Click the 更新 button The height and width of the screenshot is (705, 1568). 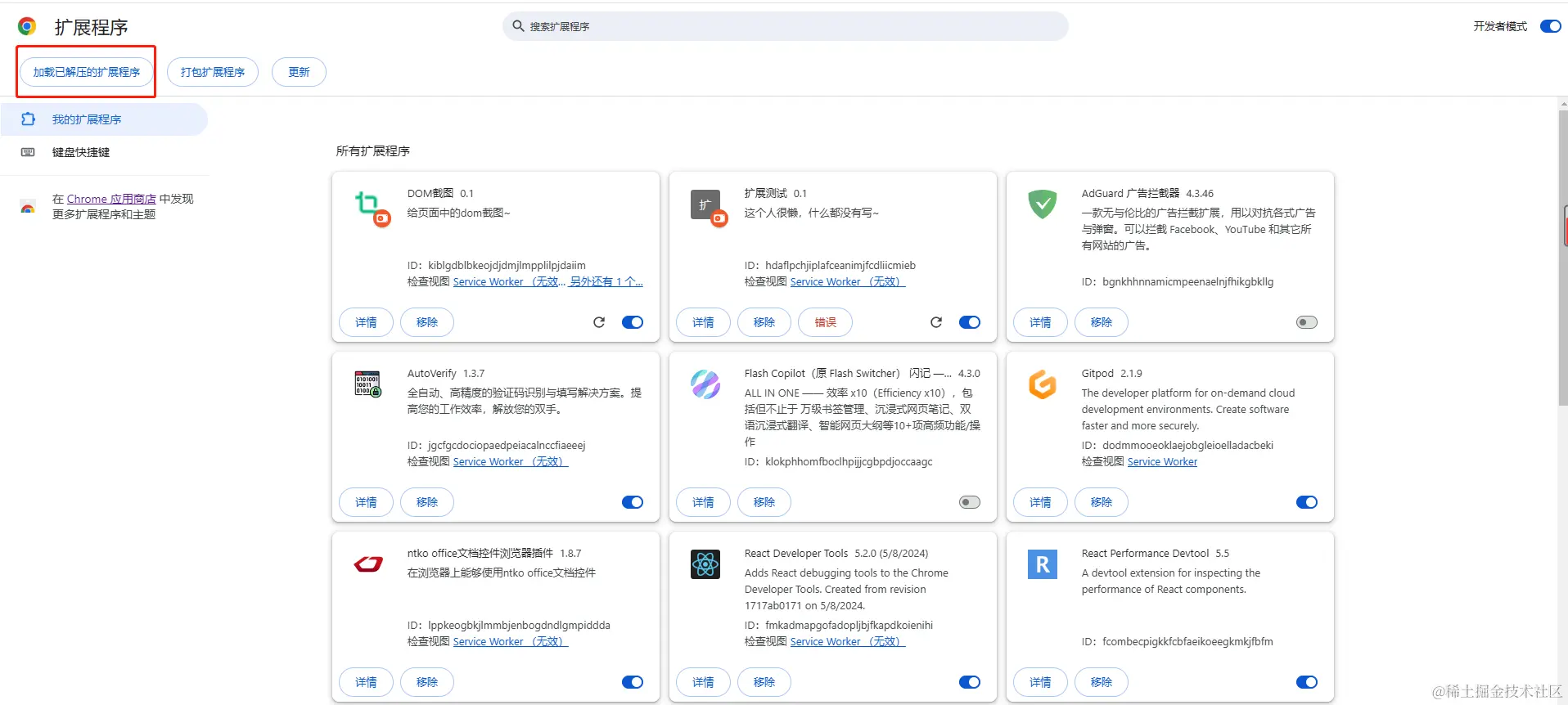(x=299, y=72)
